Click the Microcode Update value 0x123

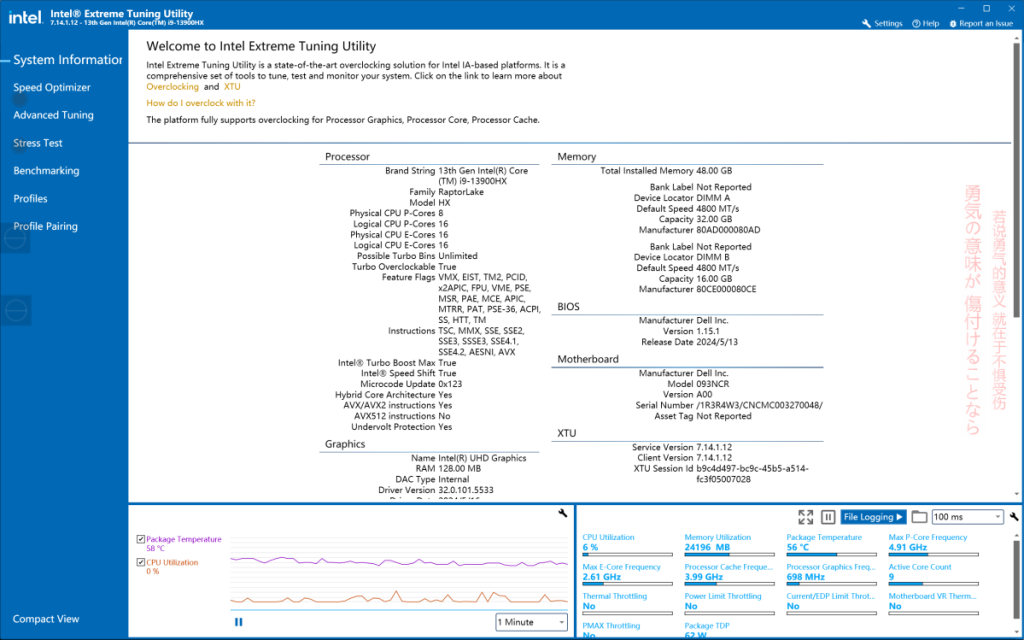(450, 384)
